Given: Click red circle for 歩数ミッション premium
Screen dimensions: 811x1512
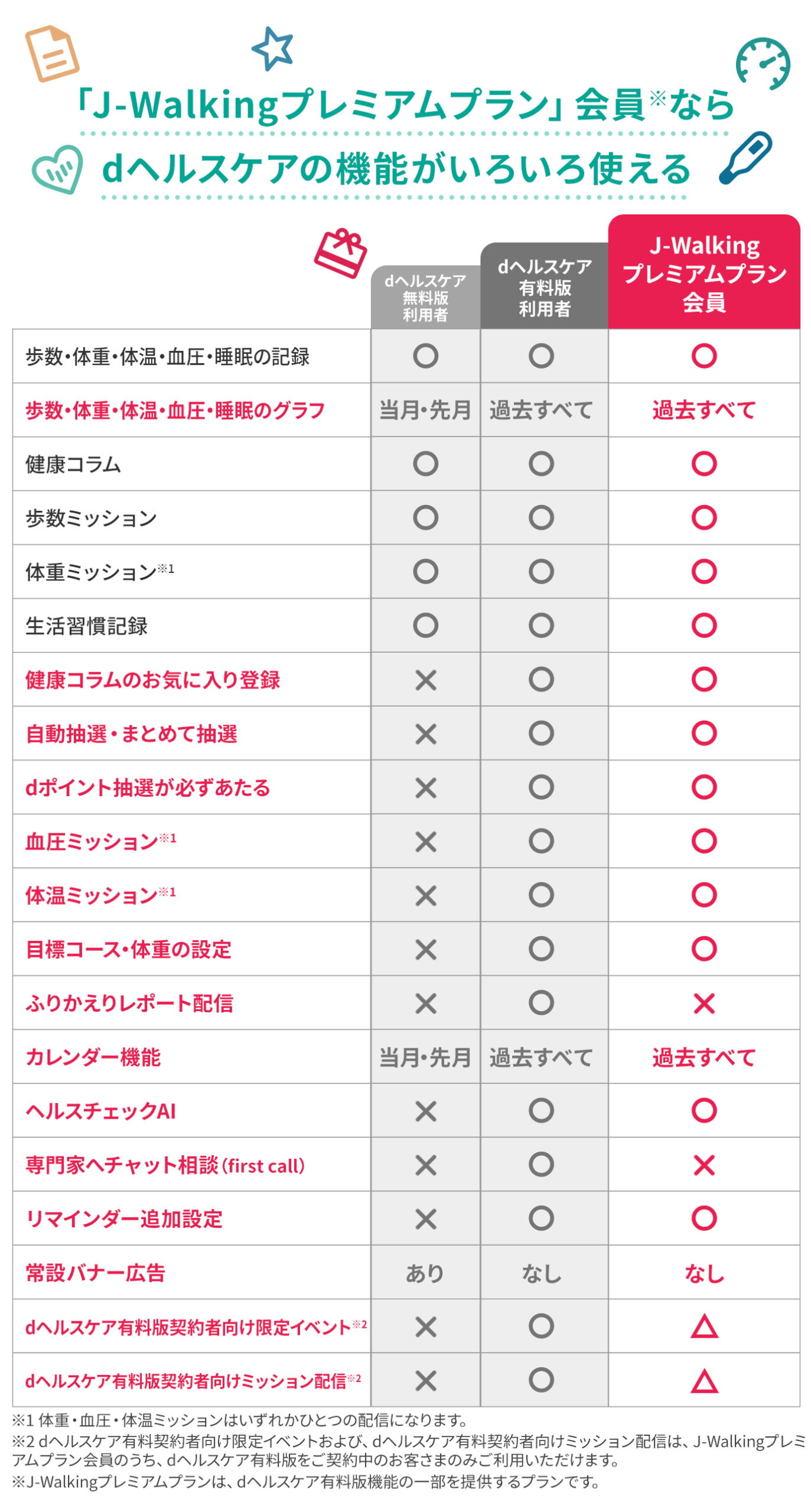Looking at the screenshot, I should [x=703, y=517].
